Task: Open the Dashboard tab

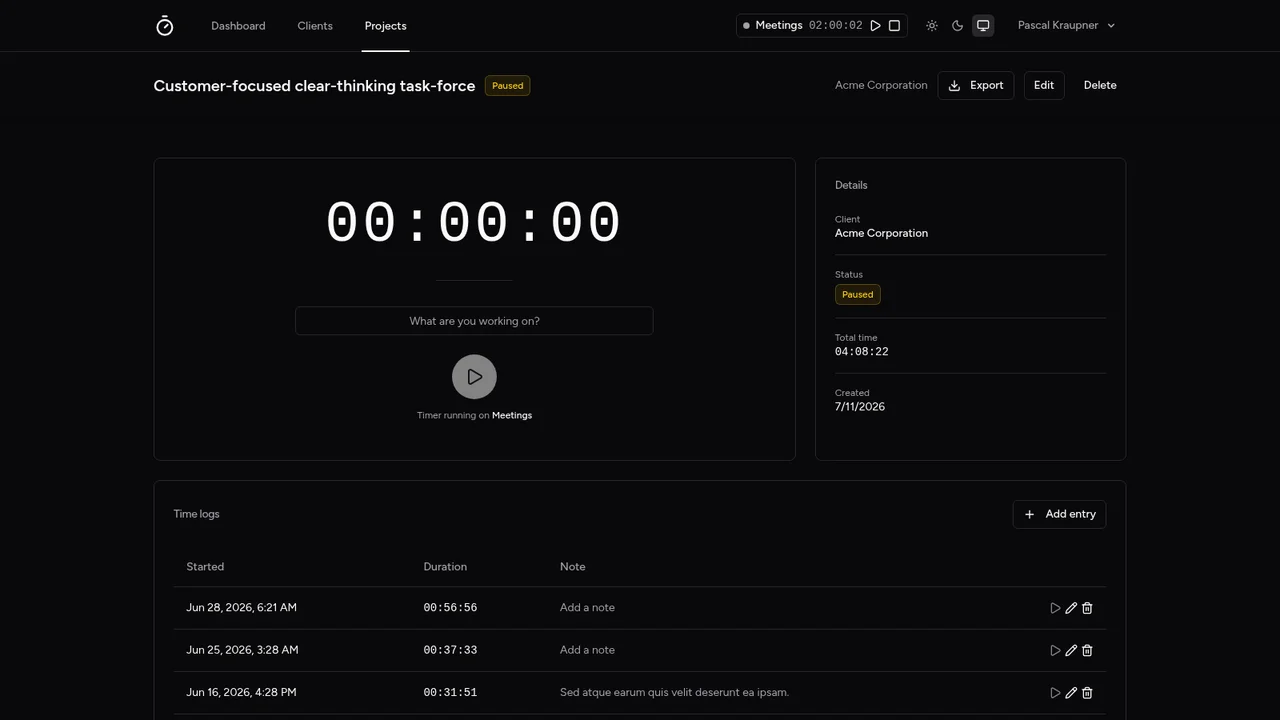Action: [x=238, y=26]
